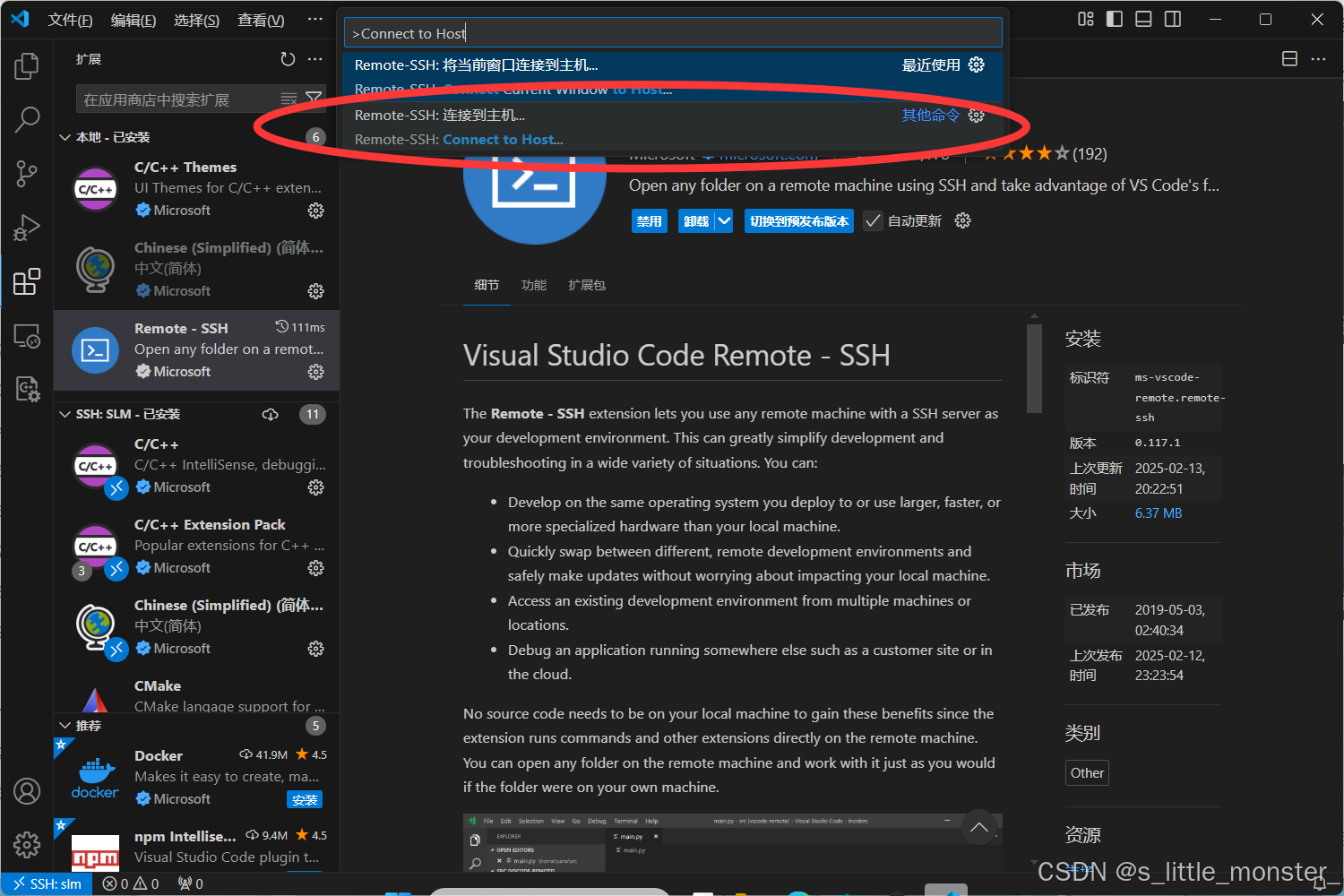Click the 6.37 MB size link
Screen dimensions: 1344x896
(x=1159, y=513)
